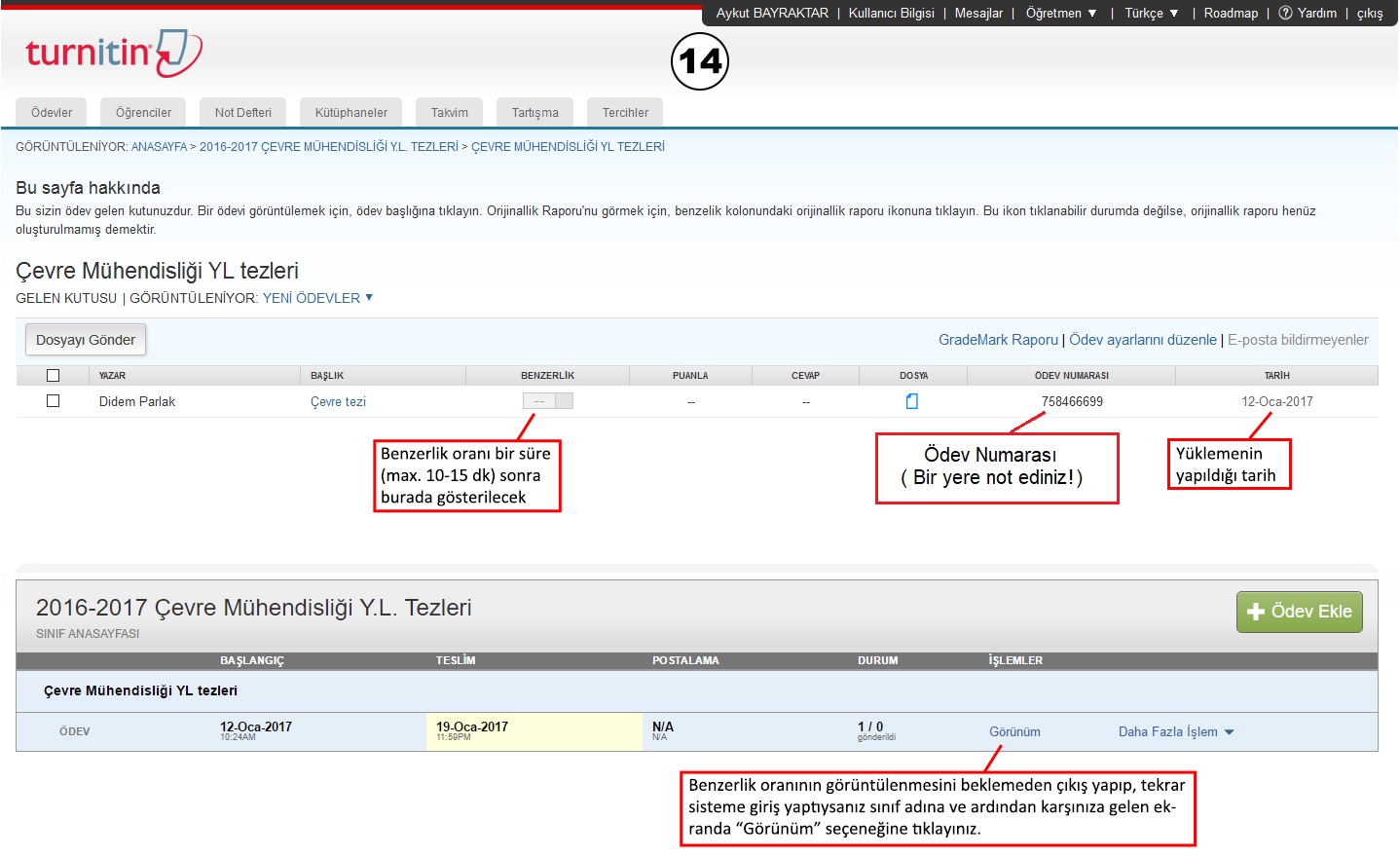Viewport: 1400px width, 857px height.
Task: Sort by the TARİH column header
Action: coord(1276,376)
